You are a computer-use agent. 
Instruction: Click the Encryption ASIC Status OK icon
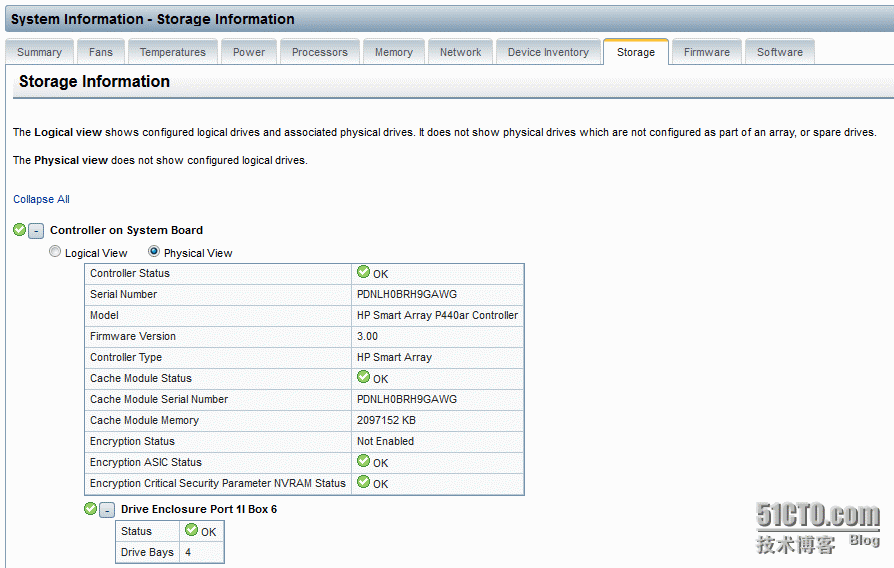(x=363, y=461)
